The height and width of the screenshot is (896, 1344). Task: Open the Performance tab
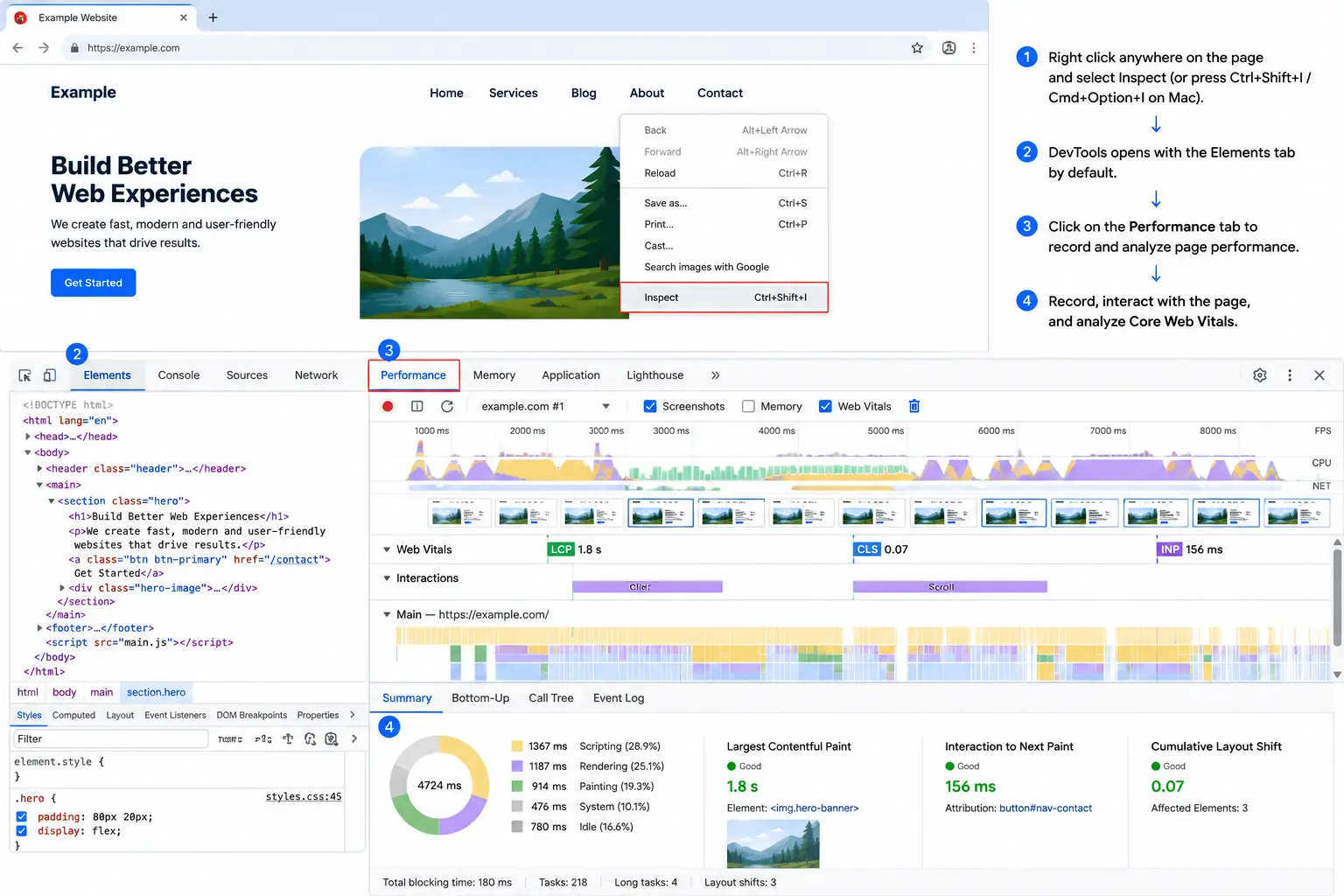413,375
